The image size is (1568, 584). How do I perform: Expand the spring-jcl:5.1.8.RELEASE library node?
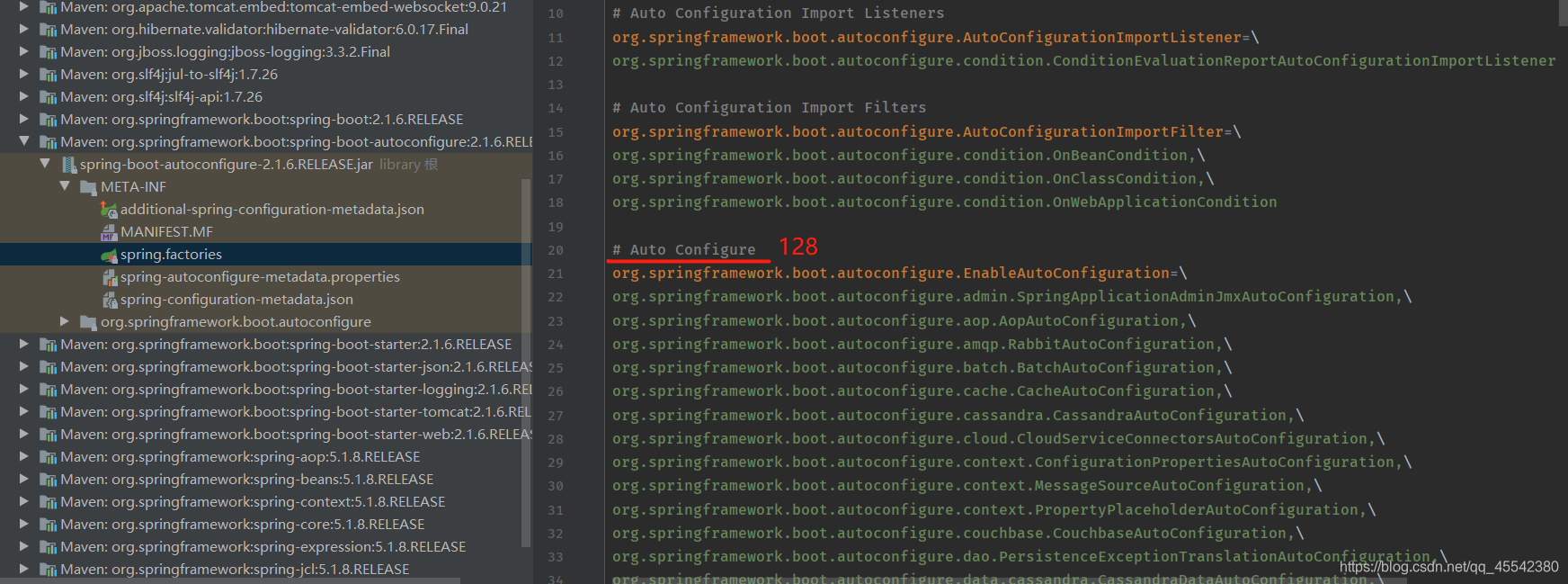tap(23, 570)
